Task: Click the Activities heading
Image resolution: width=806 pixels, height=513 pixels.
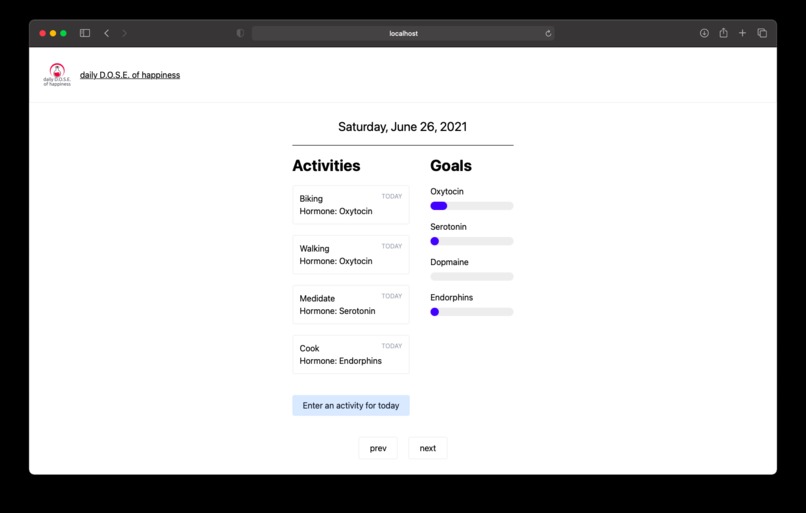Action: (326, 166)
